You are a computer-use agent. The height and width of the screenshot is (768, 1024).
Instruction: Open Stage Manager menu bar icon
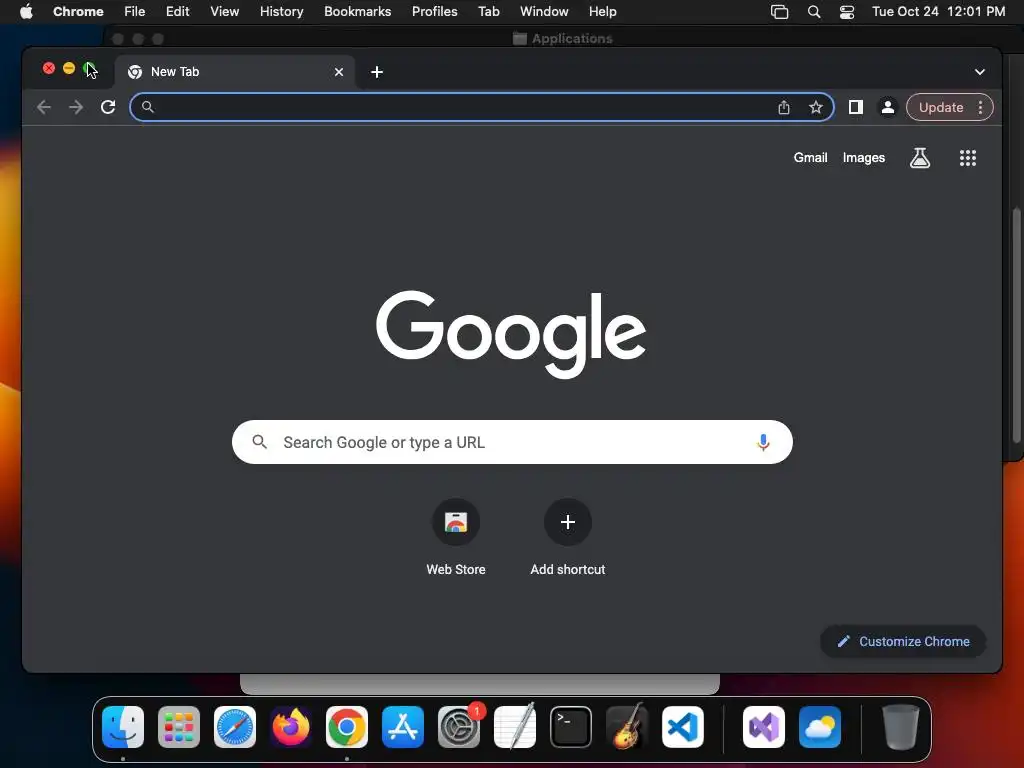779,12
